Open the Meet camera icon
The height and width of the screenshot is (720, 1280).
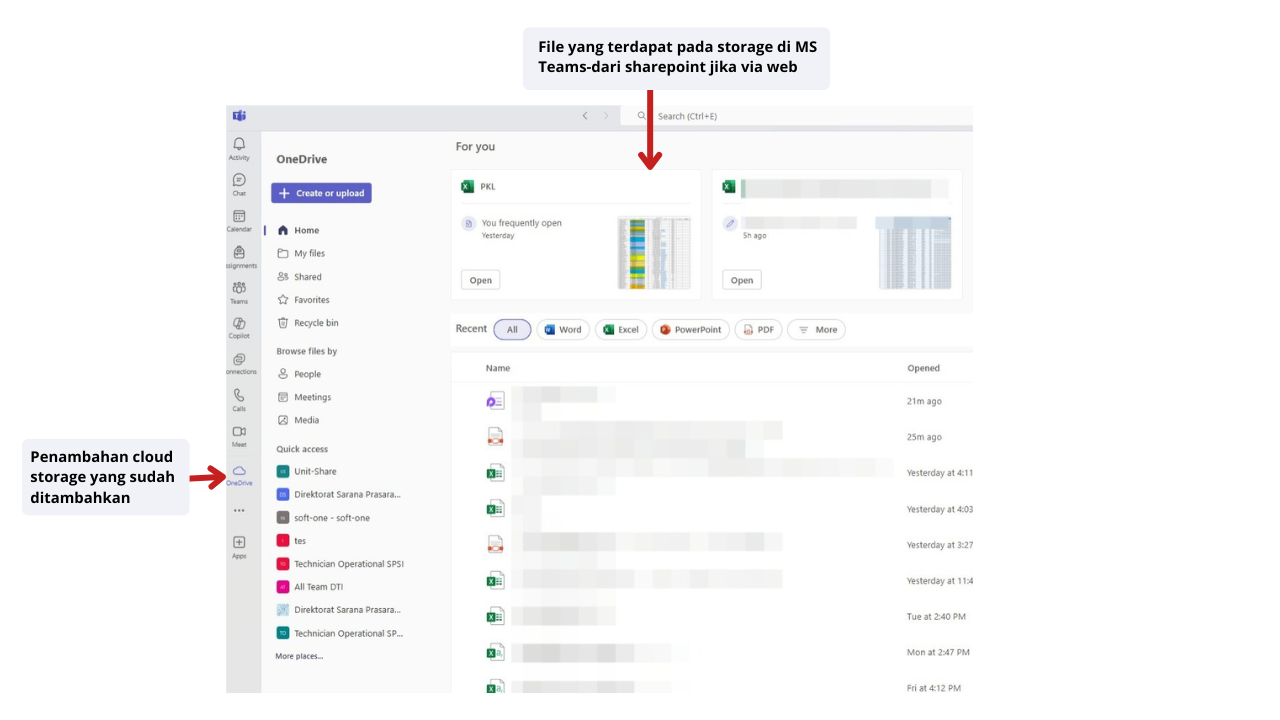pos(239,432)
